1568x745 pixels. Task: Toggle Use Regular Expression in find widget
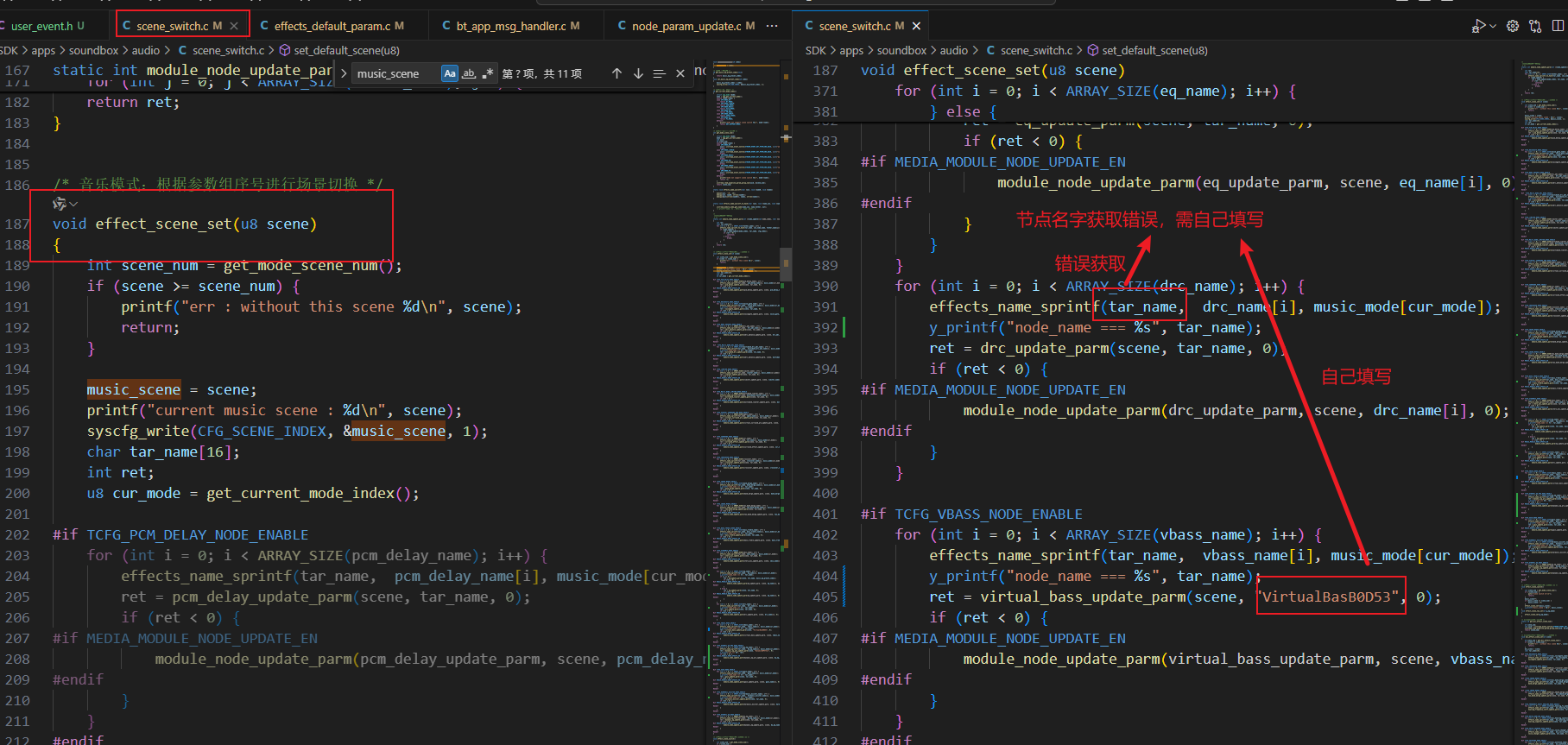[x=488, y=73]
